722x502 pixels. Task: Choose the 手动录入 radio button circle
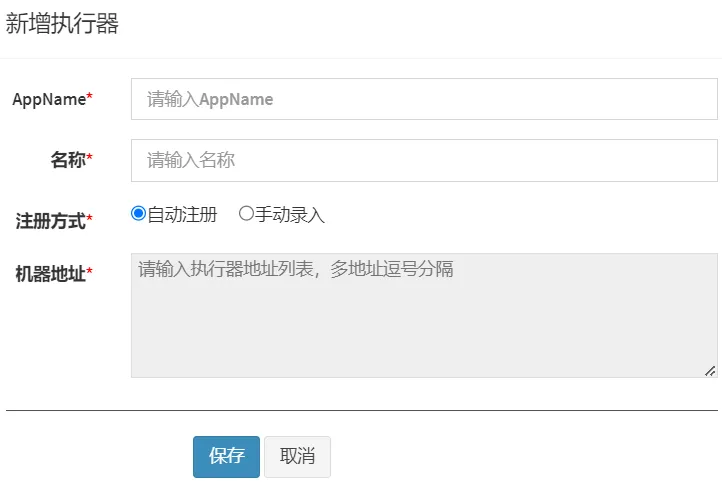[246, 213]
